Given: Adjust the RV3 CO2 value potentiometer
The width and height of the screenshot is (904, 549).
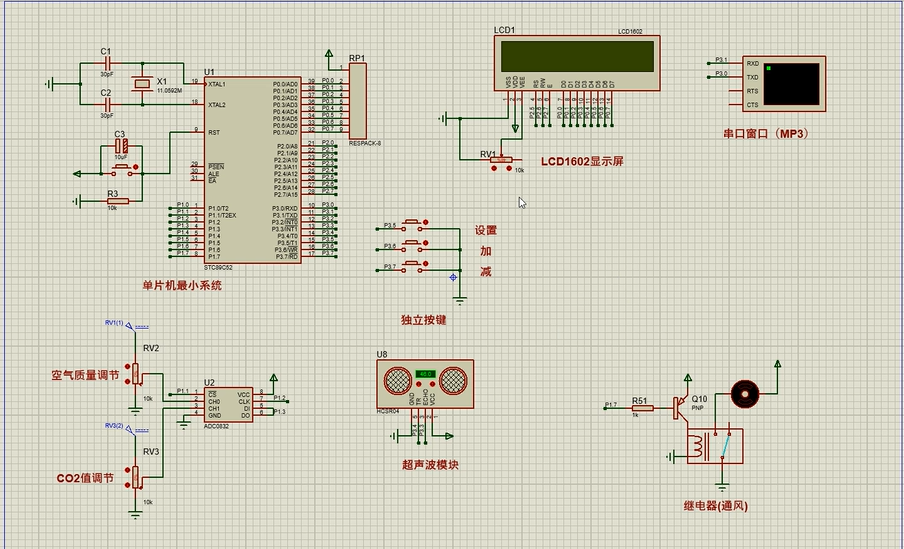Looking at the screenshot, I should coord(135,476).
